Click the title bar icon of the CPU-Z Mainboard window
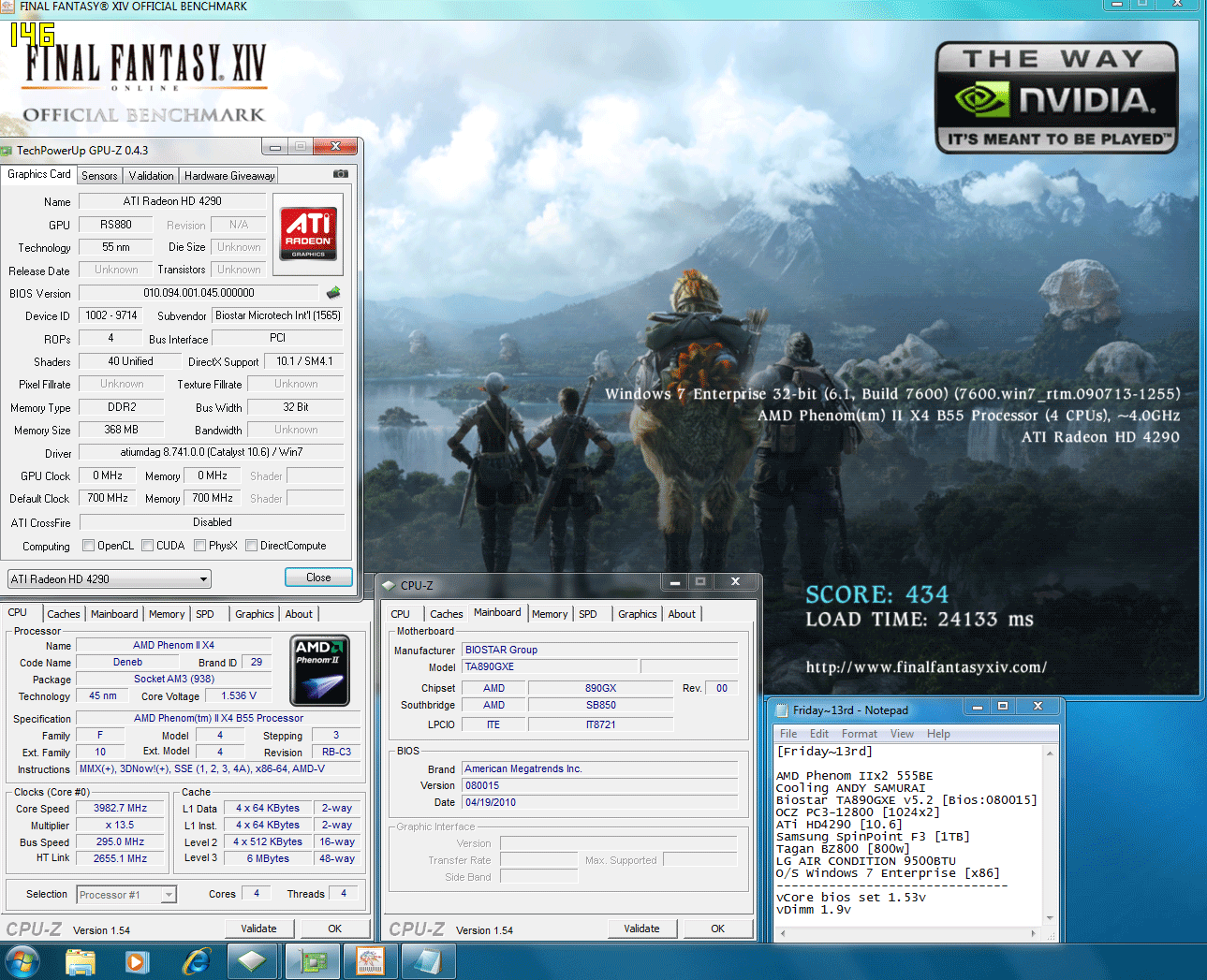 click(390, 585)
